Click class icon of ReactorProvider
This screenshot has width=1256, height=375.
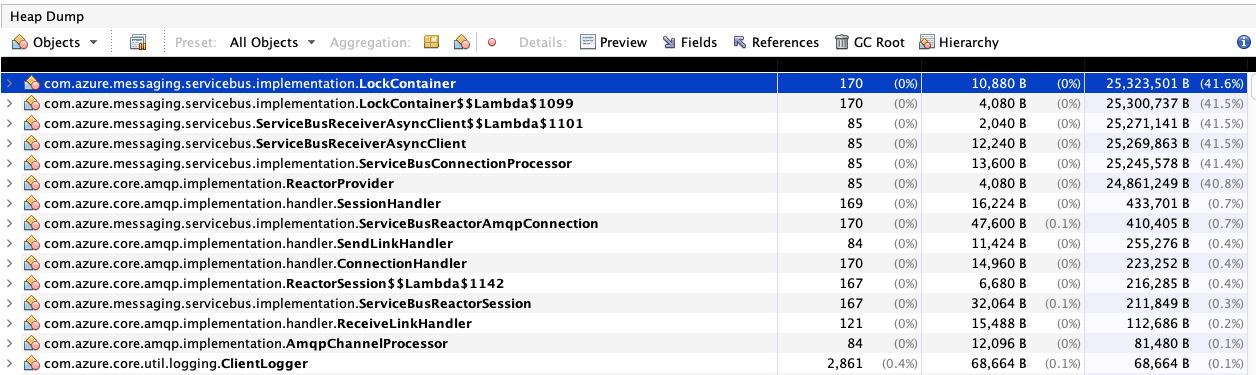[31, 184]
